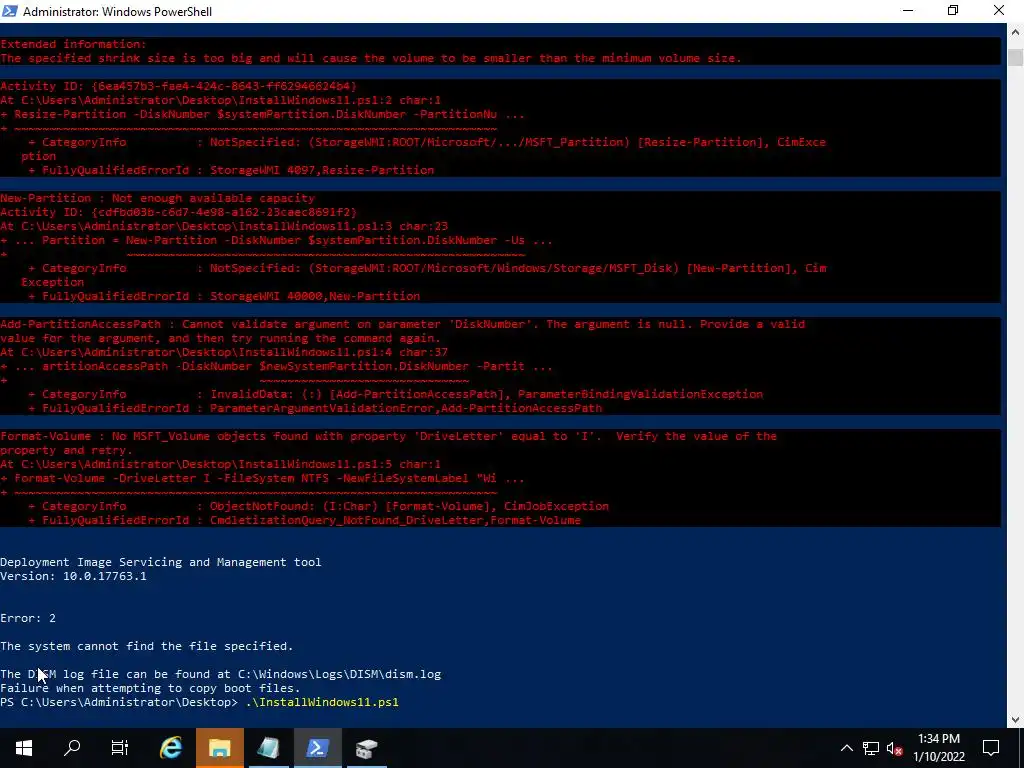Restore down the PowerShell window
1024x768 pixels.
click(x=953, y=11)
